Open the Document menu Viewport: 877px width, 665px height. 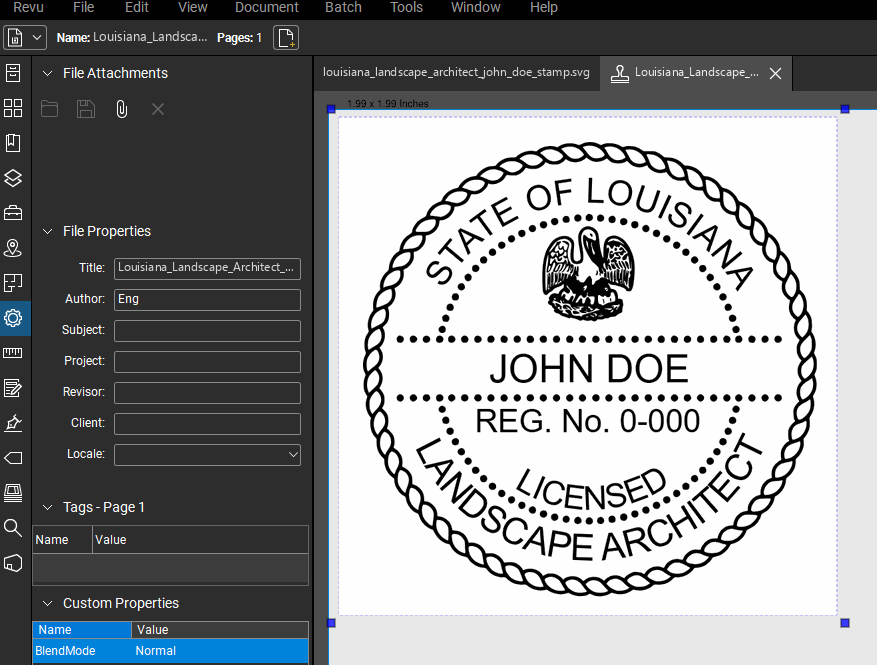[x=267, y=7]
